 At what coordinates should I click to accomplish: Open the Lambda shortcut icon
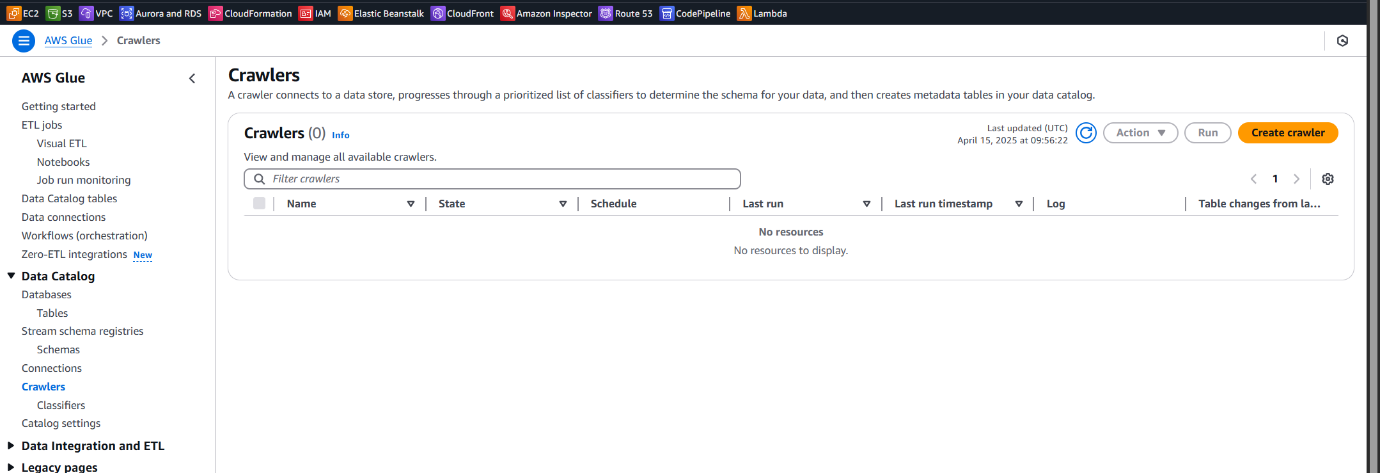tap(744, 14)
